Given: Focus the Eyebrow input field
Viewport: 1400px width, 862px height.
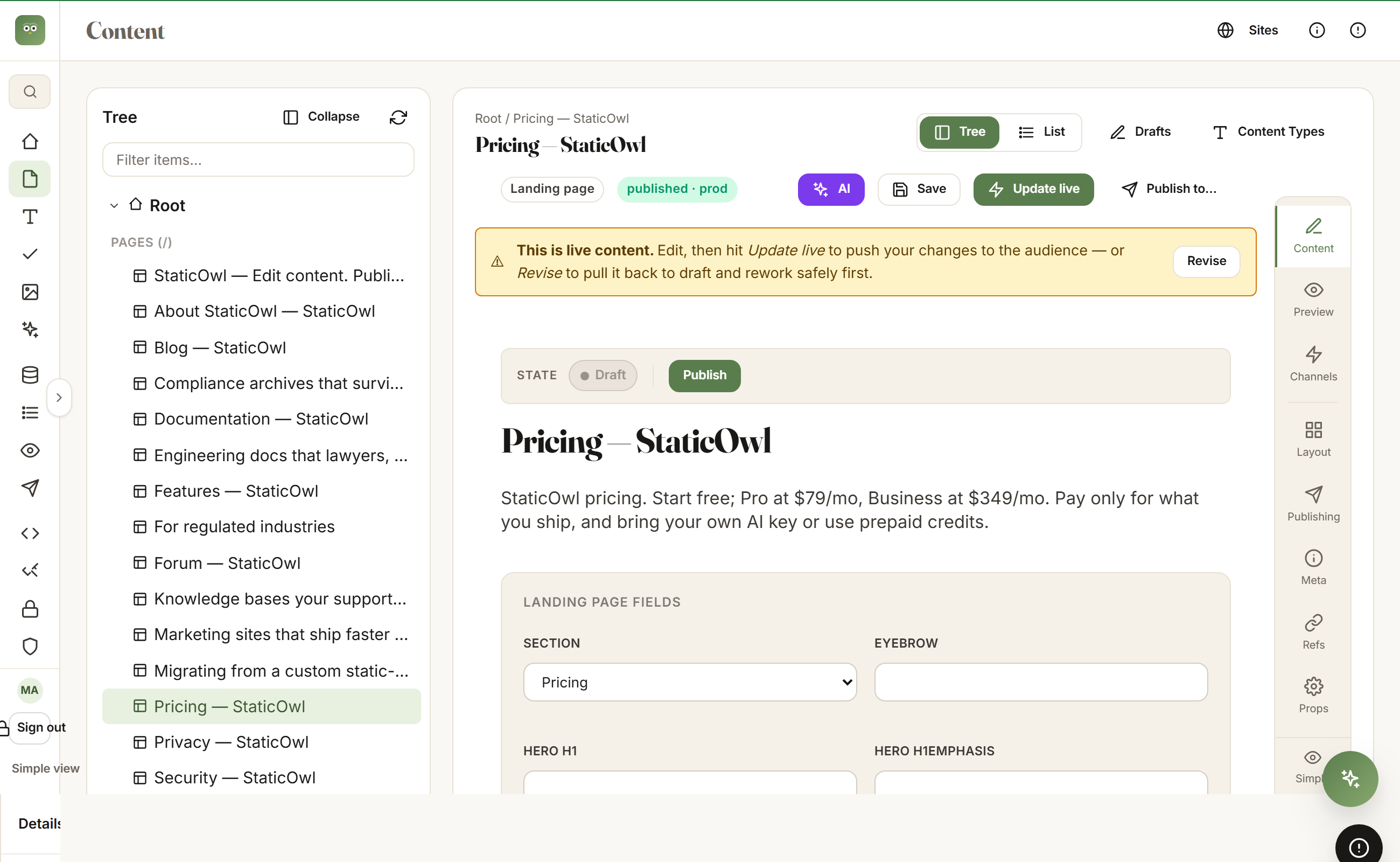Looking at the screenshot, I should coord(1040,682).
